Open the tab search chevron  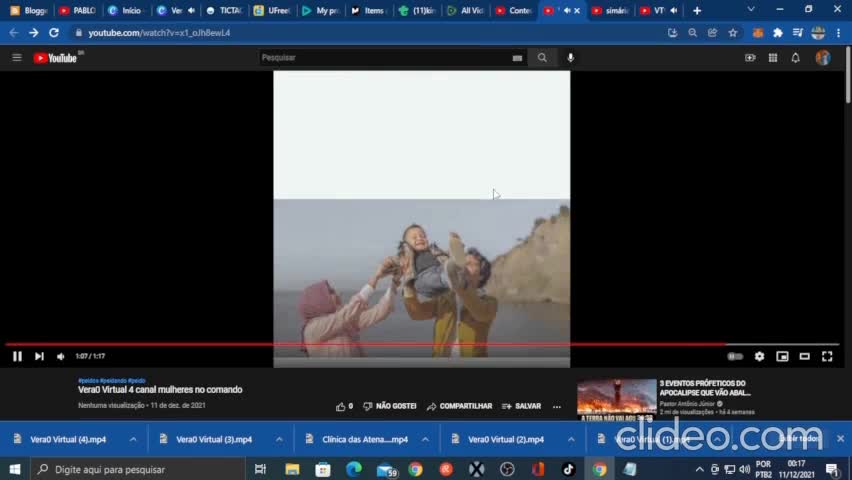(751, 10)
